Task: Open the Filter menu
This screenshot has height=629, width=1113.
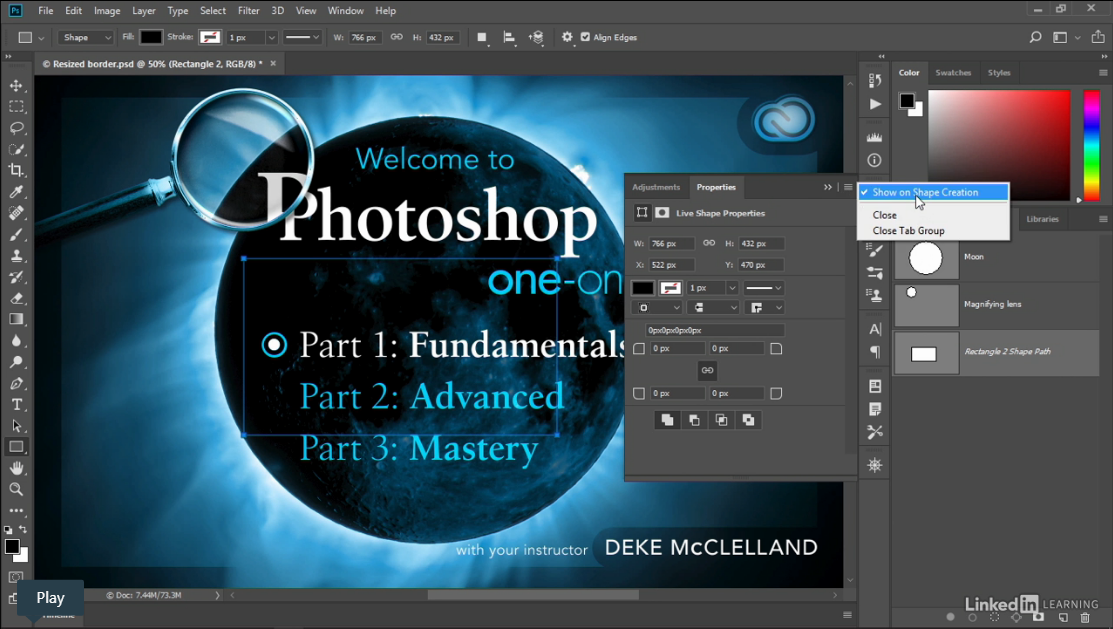Action: pos(248,11)
